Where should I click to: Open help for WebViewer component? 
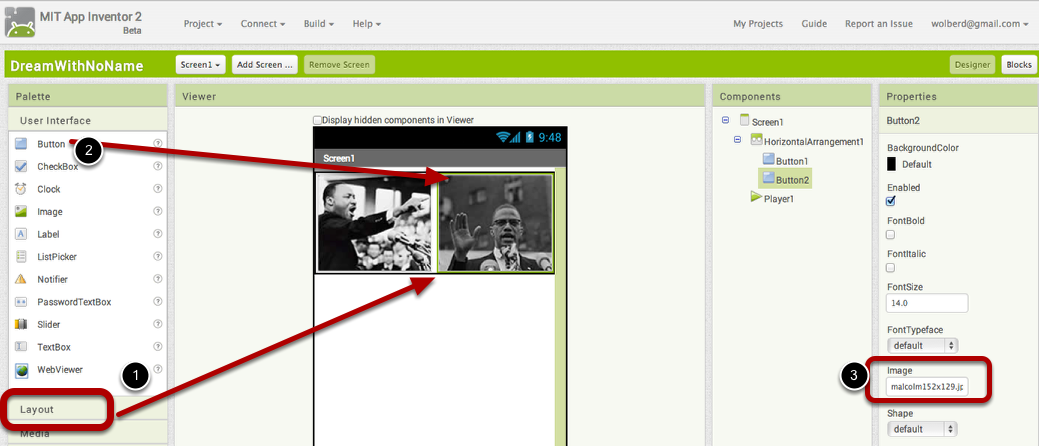tap(158, 368)
